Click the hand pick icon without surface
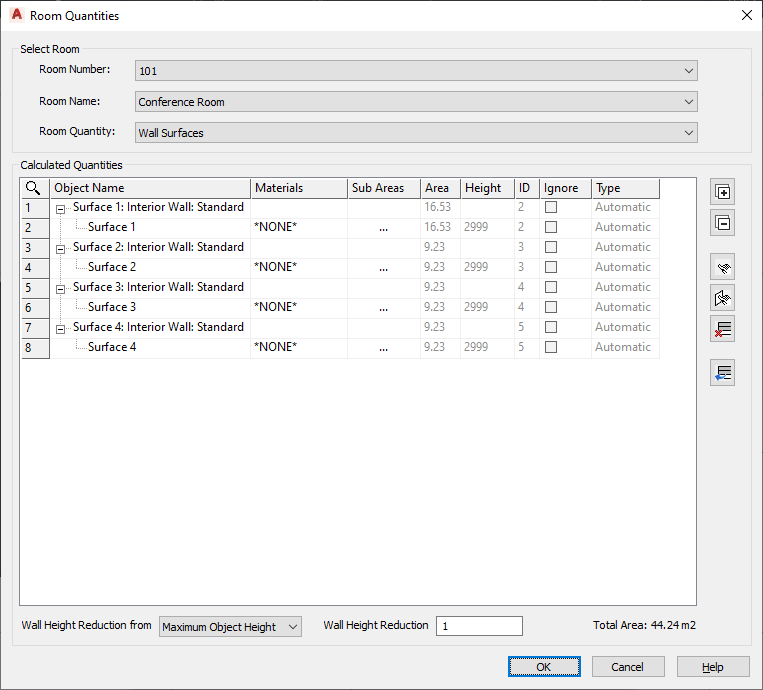763x690 pixels. click(722, 267)
